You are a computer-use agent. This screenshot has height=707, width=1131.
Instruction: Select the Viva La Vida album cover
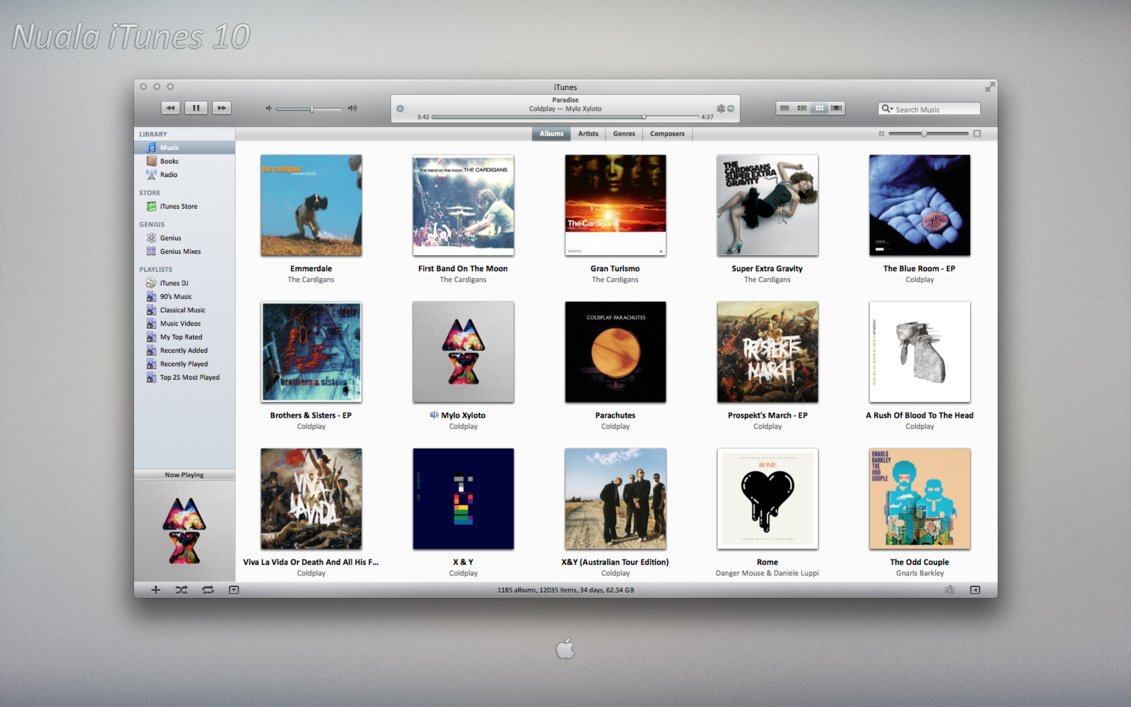pyautogui.click(x=311, y=499)
